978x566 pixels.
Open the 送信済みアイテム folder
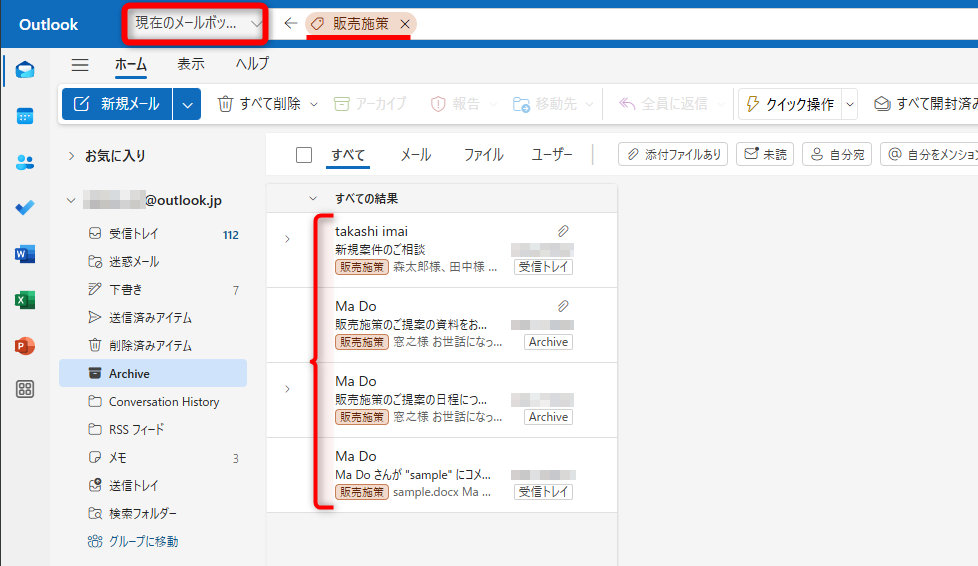[153, 318]
